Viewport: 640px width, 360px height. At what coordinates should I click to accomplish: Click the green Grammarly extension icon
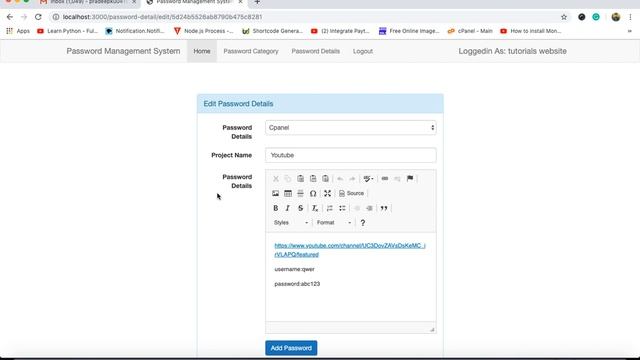(x=596, y=17)
